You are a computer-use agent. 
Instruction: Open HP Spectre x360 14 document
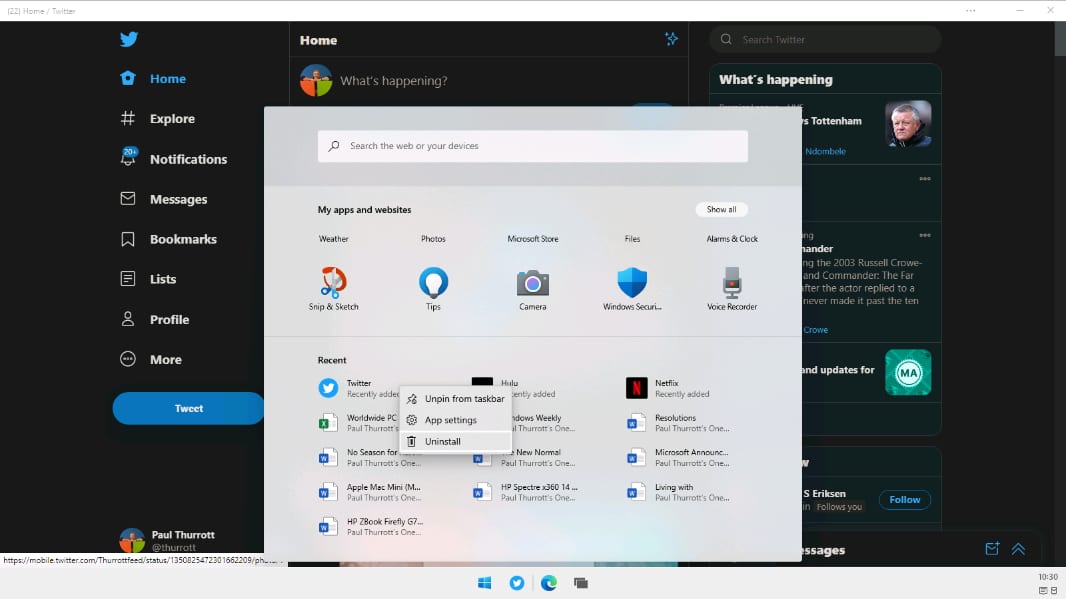(525, 492)
